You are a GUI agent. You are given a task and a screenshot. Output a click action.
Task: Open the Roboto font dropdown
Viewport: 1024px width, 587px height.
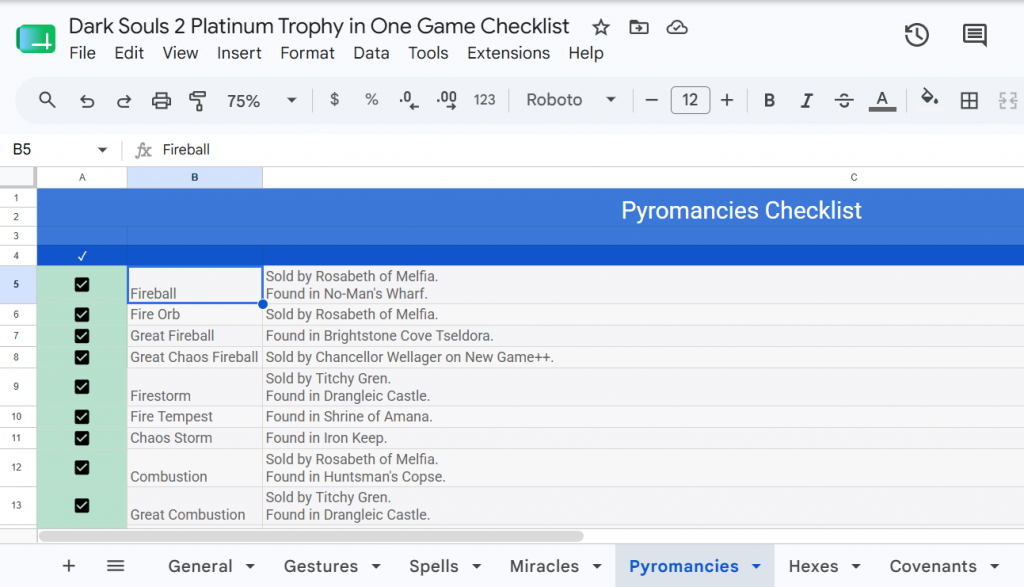(x=611, y=100)
